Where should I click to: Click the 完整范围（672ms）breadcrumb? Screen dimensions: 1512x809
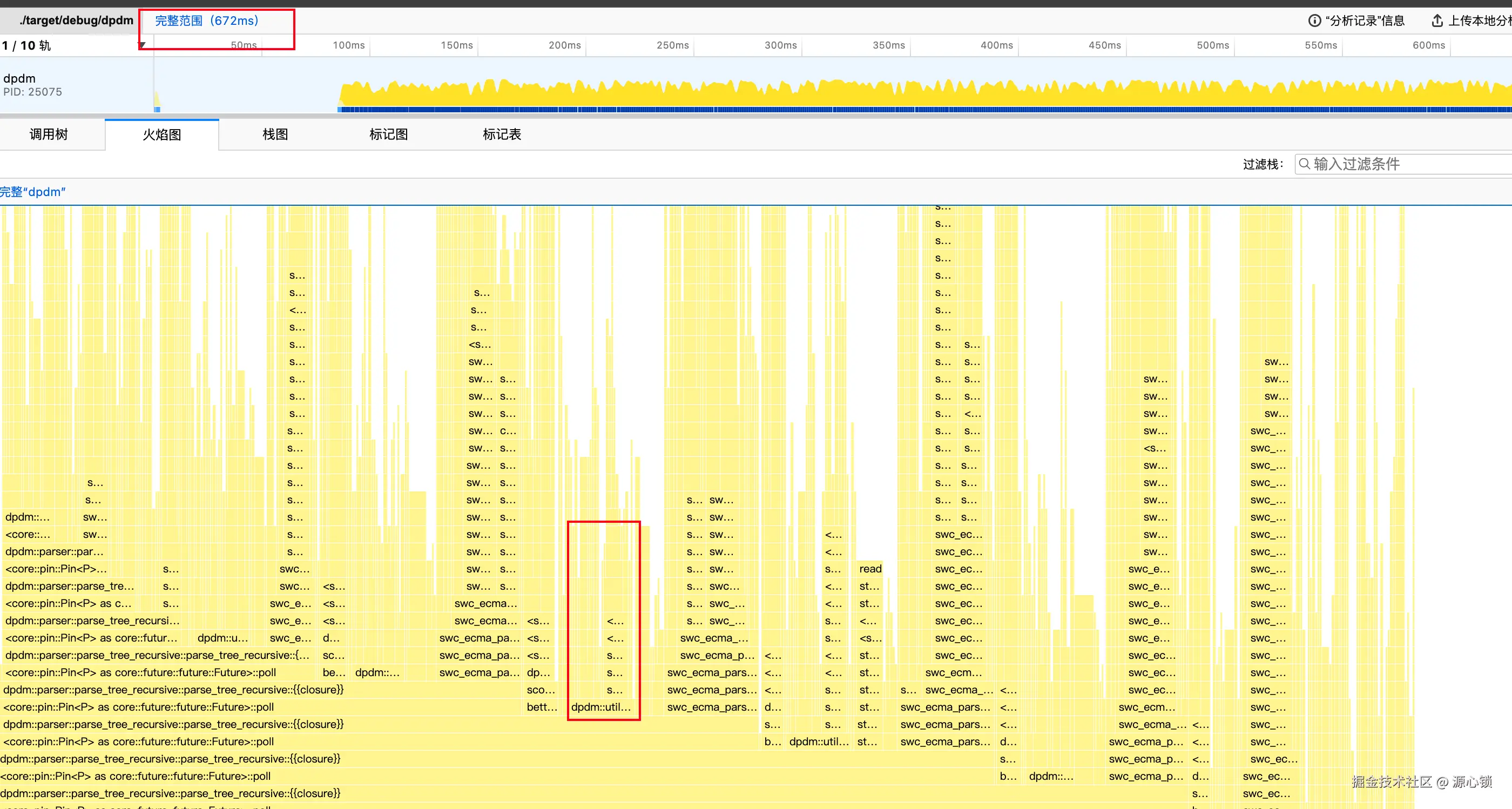(206, 21)
